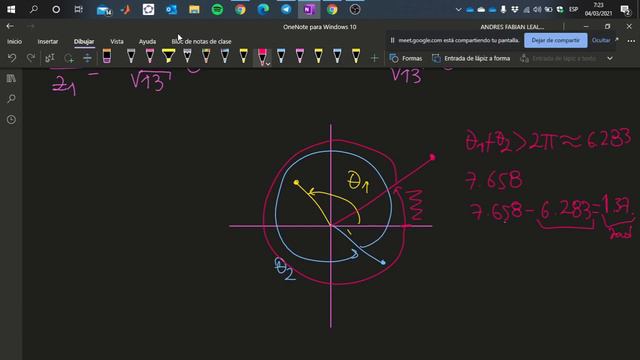Open the volume control tray icon

click(x=537, y=9)
